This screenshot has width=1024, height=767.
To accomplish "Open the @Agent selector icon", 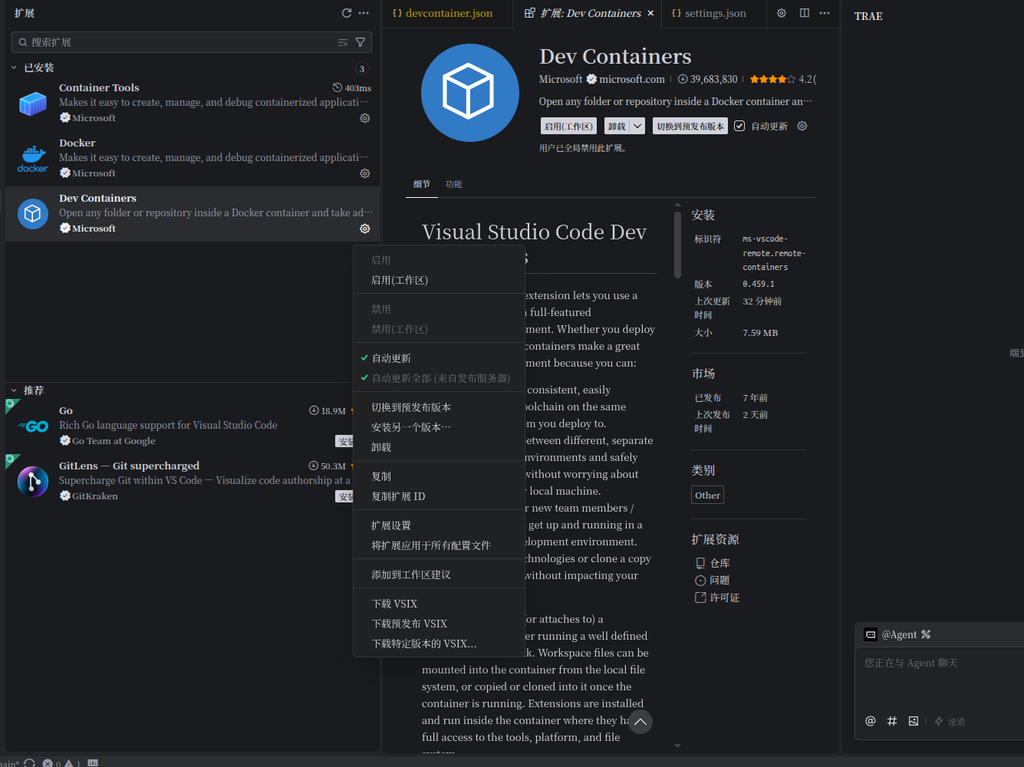I will point(871,634).
